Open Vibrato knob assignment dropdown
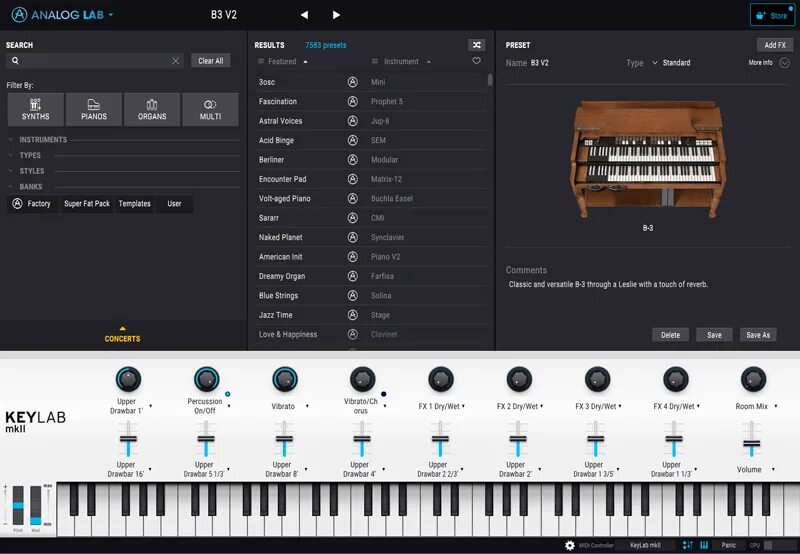 coord(307,406)
